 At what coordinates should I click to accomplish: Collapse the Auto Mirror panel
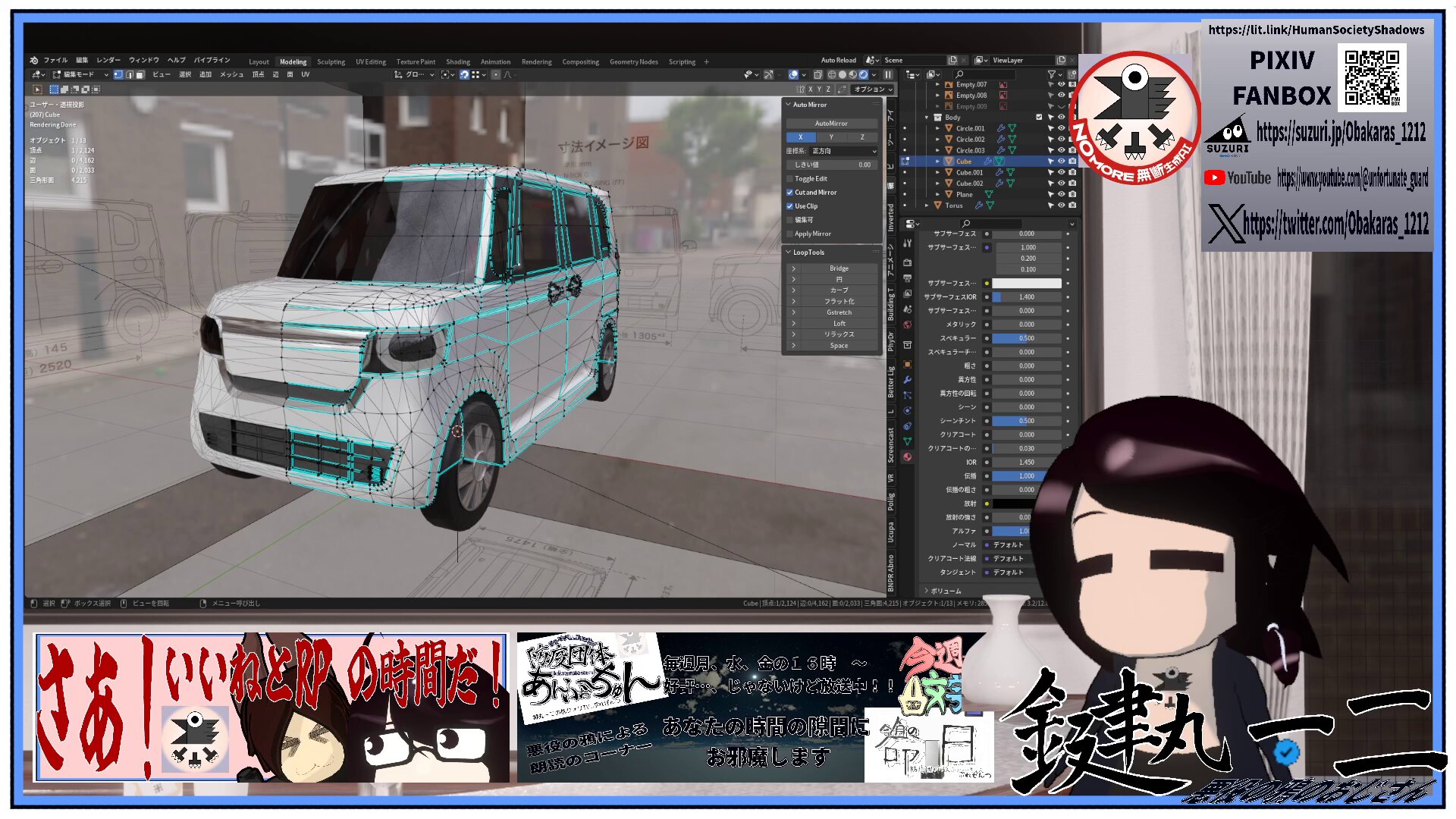click(789, 105)
